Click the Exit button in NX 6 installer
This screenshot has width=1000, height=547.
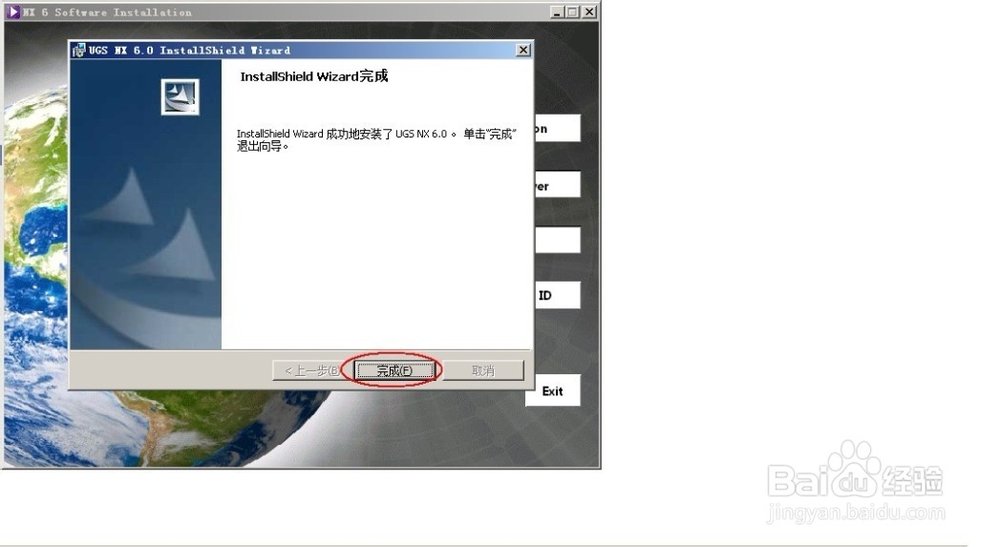[552, 390]
